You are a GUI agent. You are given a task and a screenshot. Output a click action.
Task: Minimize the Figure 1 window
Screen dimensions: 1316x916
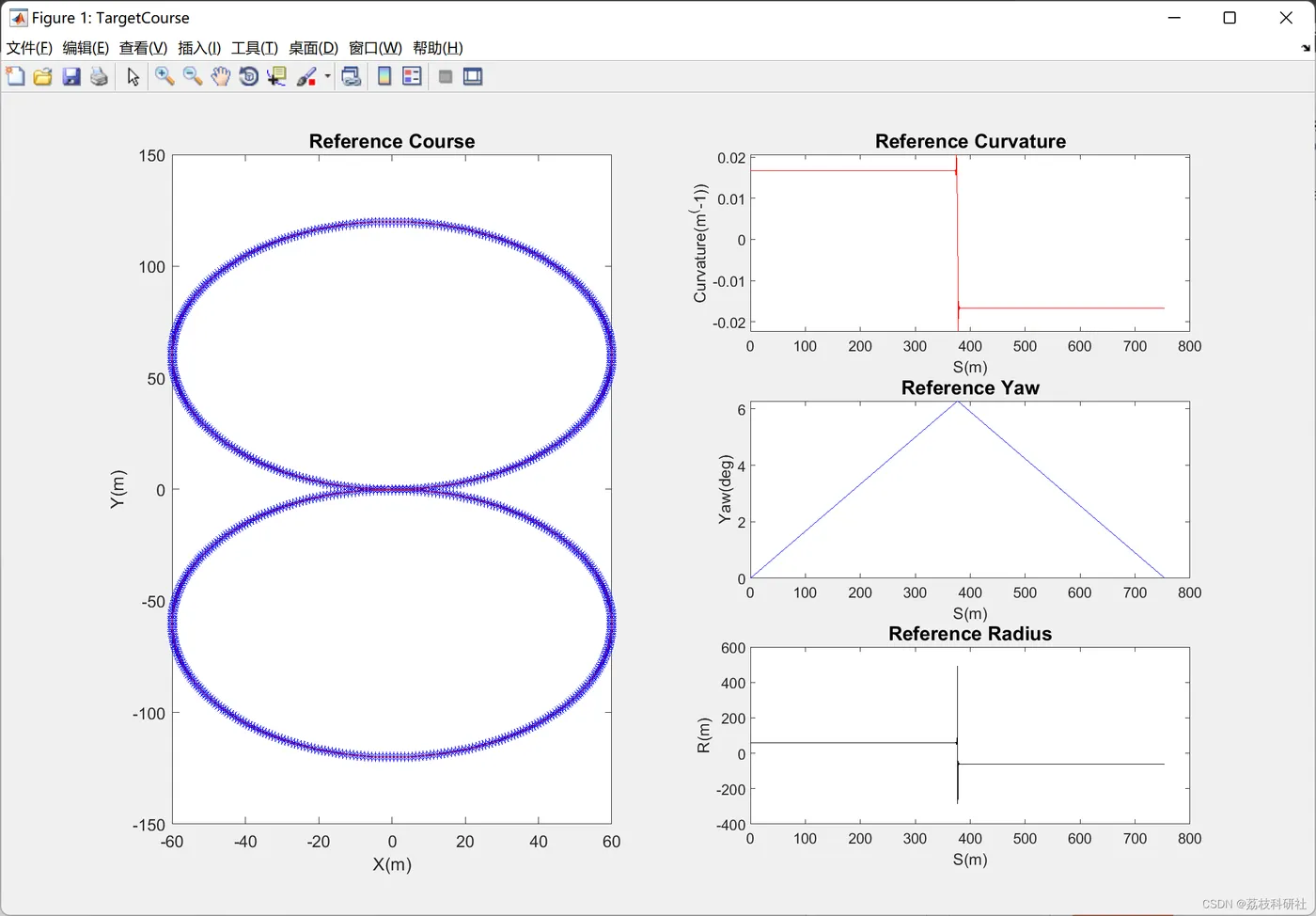[1174, 17]
